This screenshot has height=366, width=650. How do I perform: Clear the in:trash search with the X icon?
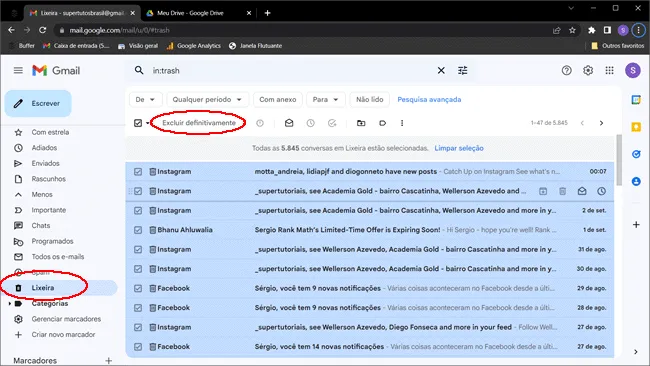(x=441, y=70)
